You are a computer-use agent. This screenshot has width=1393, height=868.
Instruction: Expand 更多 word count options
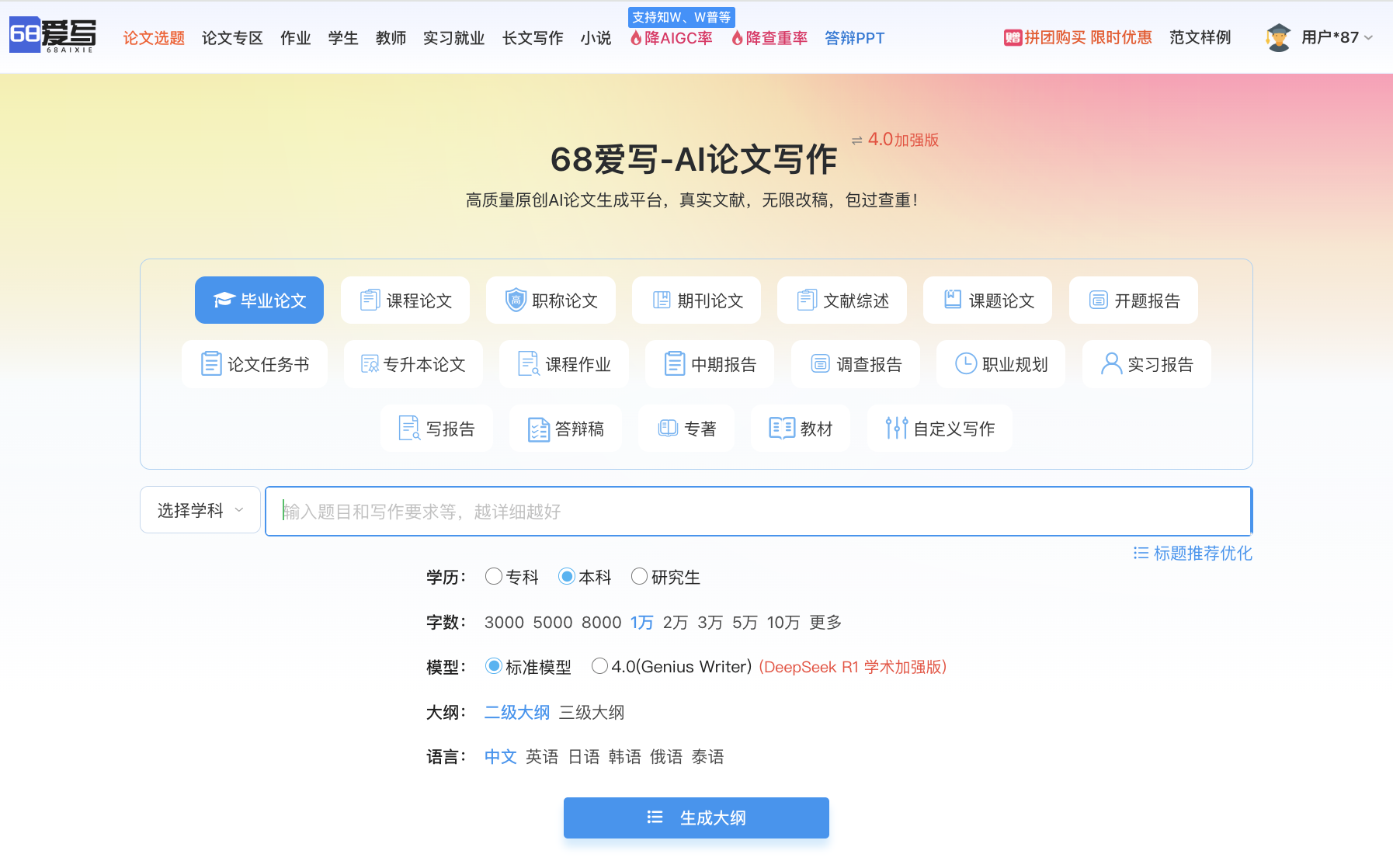coord(825,623)
